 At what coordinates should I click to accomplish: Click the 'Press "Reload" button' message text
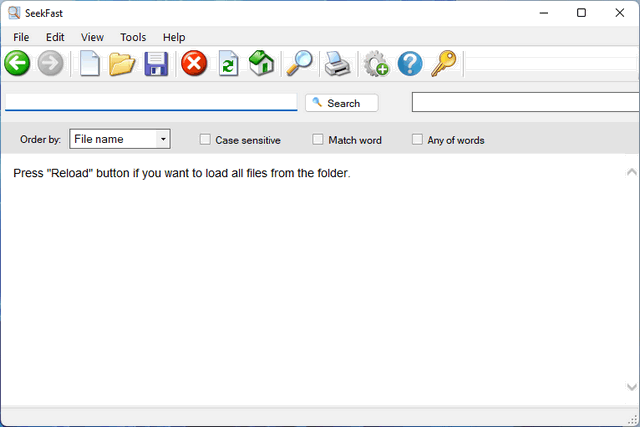[x=182, y=173]
